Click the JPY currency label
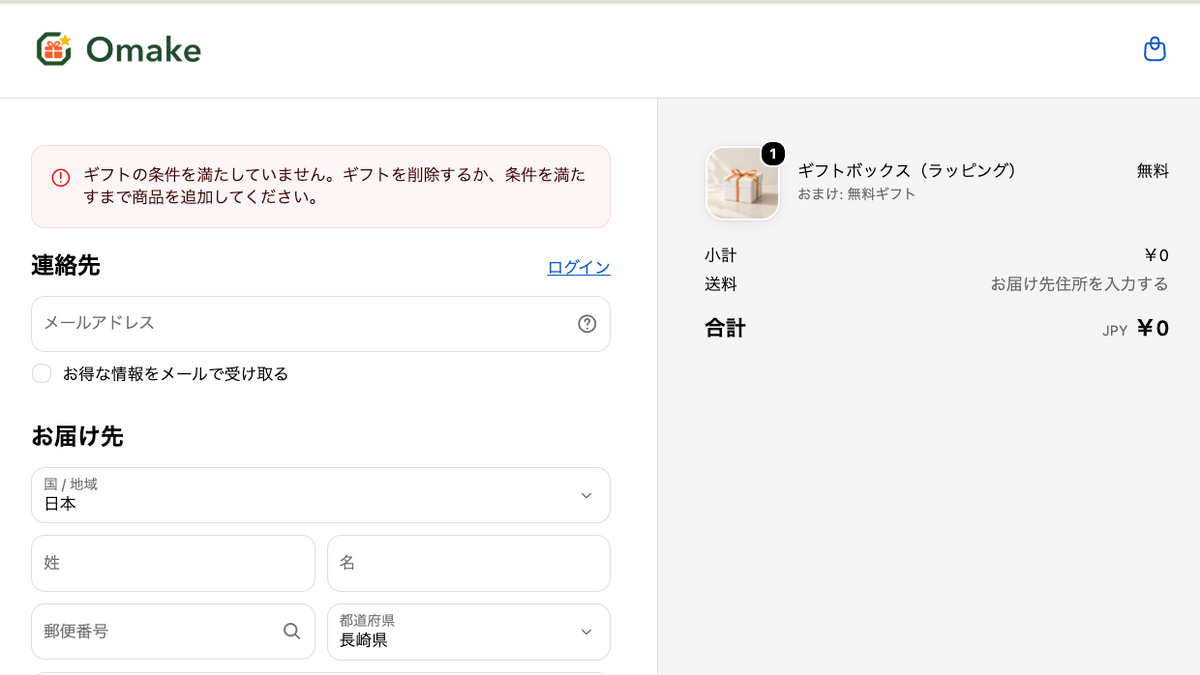 tap(1115, 331)
